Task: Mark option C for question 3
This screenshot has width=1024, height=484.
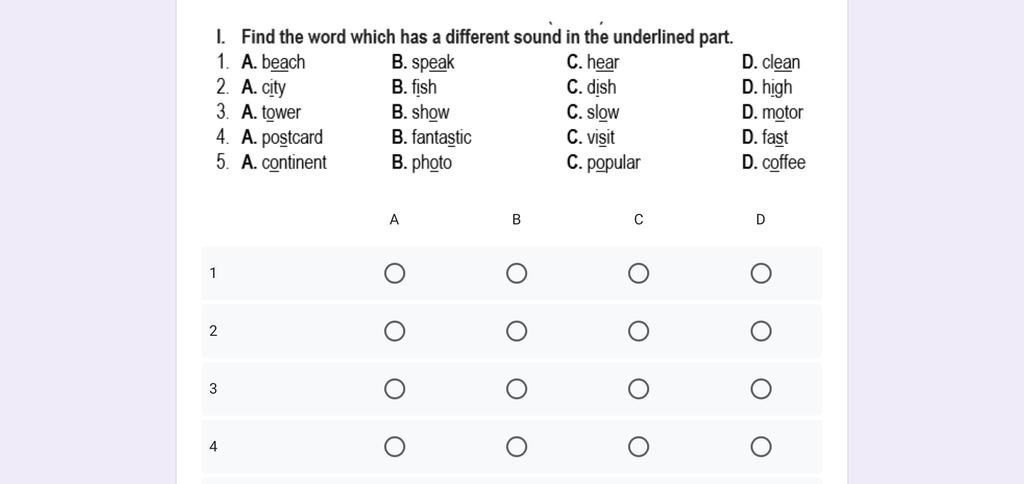Action: 639,389
